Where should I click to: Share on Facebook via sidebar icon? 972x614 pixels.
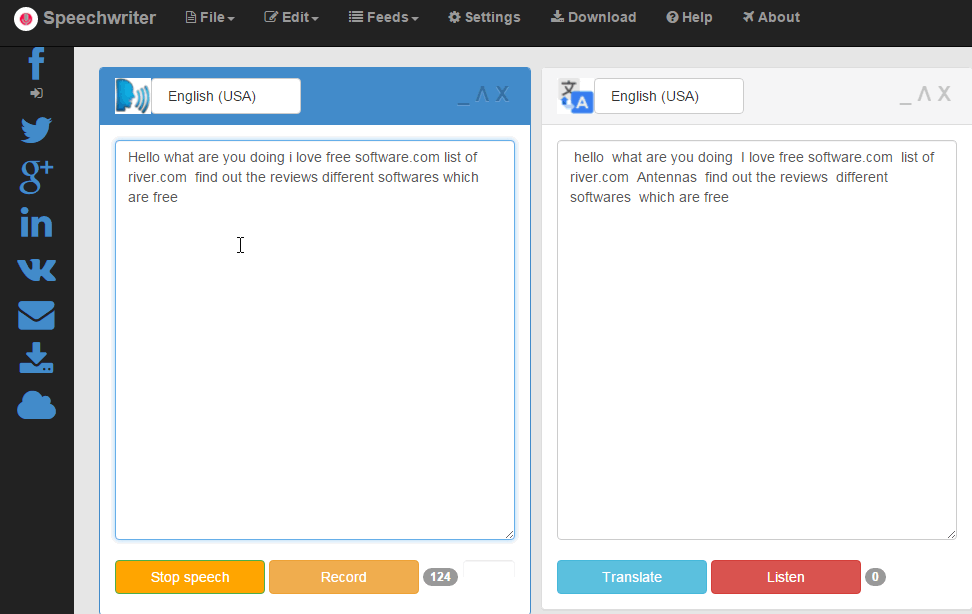(x=37, y=64)
